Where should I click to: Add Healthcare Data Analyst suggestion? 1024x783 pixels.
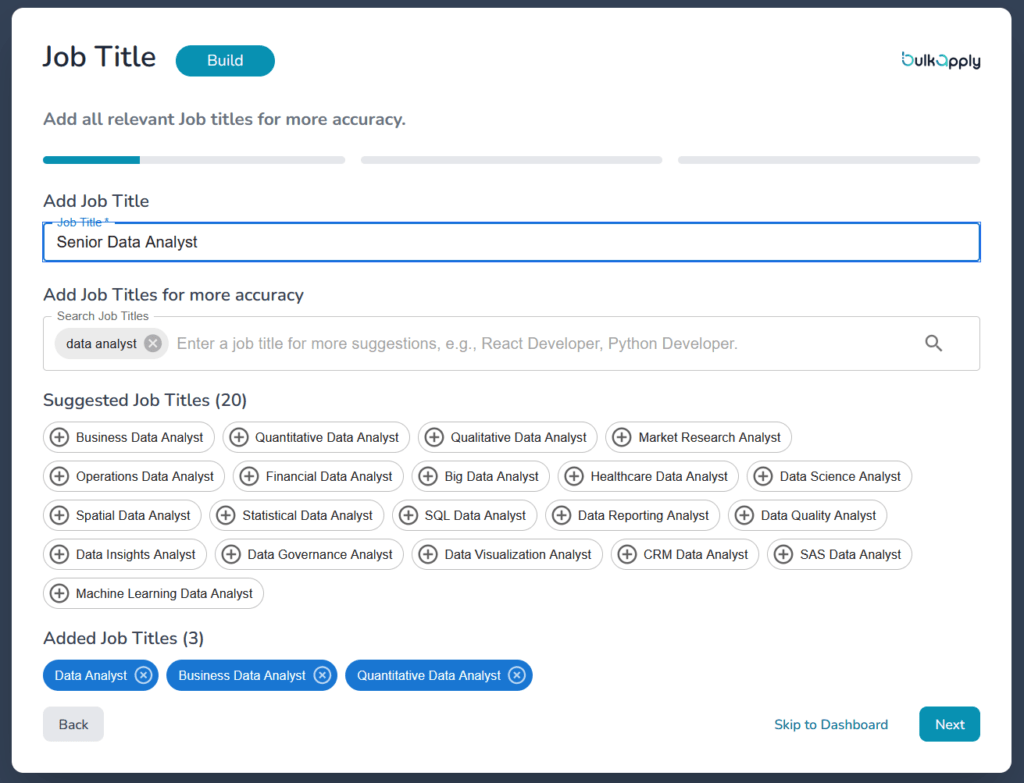click(x=648, y=476)
